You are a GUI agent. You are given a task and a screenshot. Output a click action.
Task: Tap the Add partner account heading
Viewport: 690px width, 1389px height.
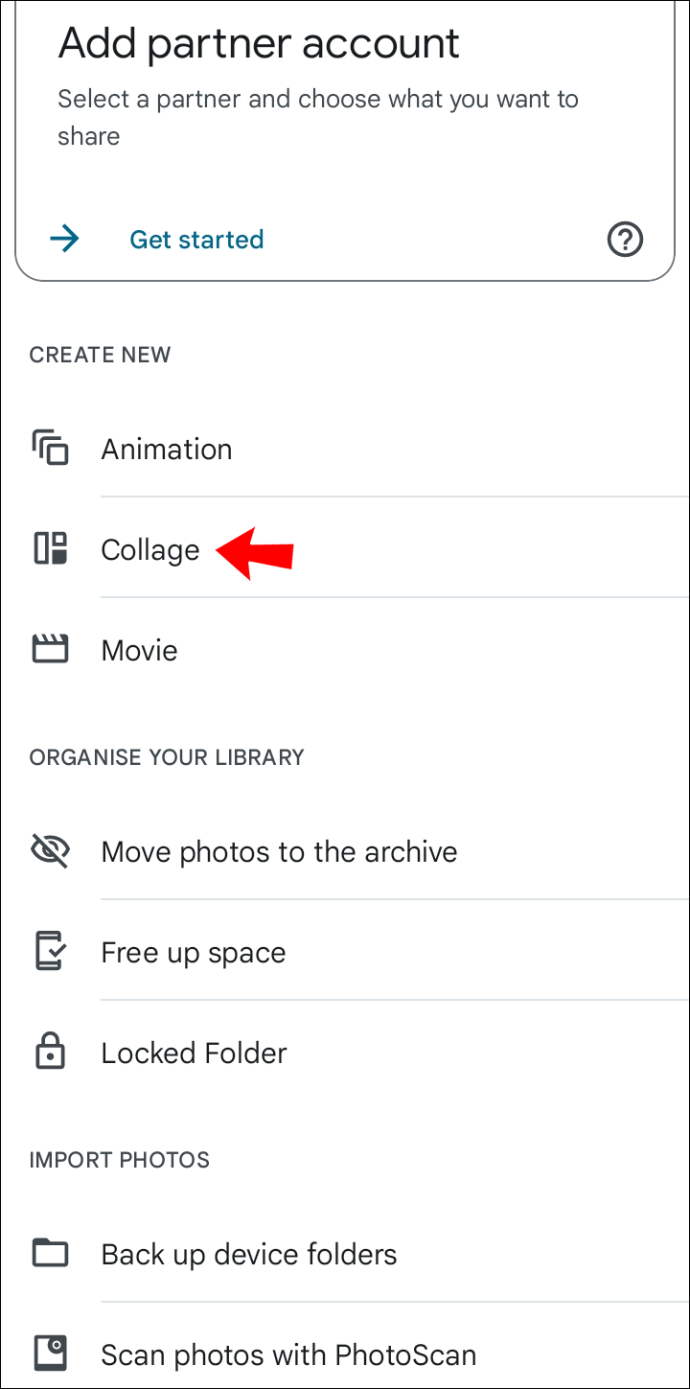(259, 44)
